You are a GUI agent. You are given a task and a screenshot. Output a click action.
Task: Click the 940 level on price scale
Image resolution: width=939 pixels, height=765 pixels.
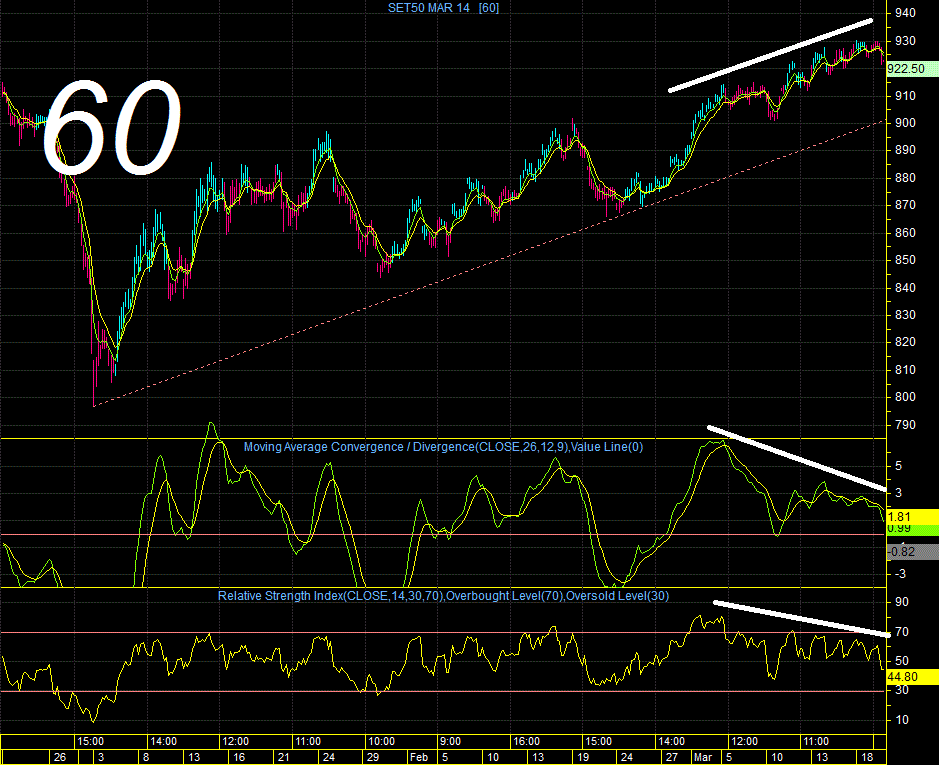(x=905, y=13)
